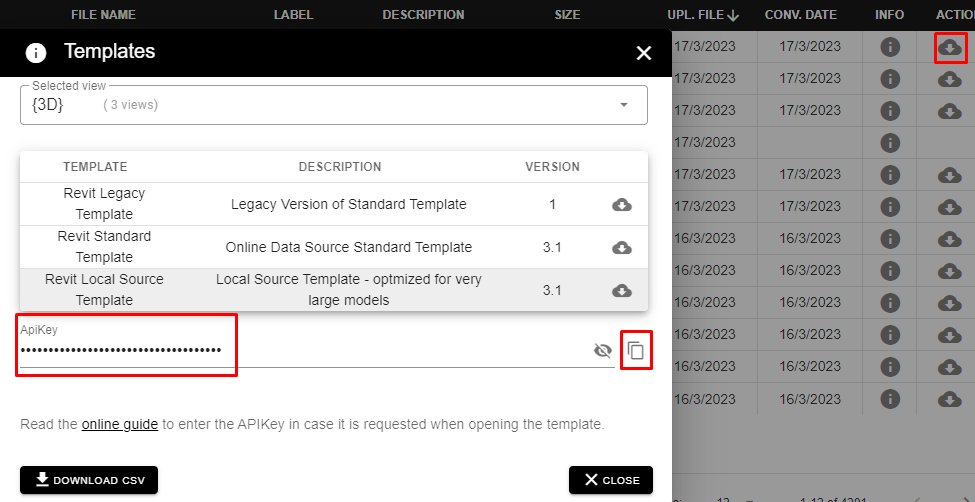Screen dimensions: 975x502
Task: Download the Revit Legacy Template
Action: (x=621, y=205)
